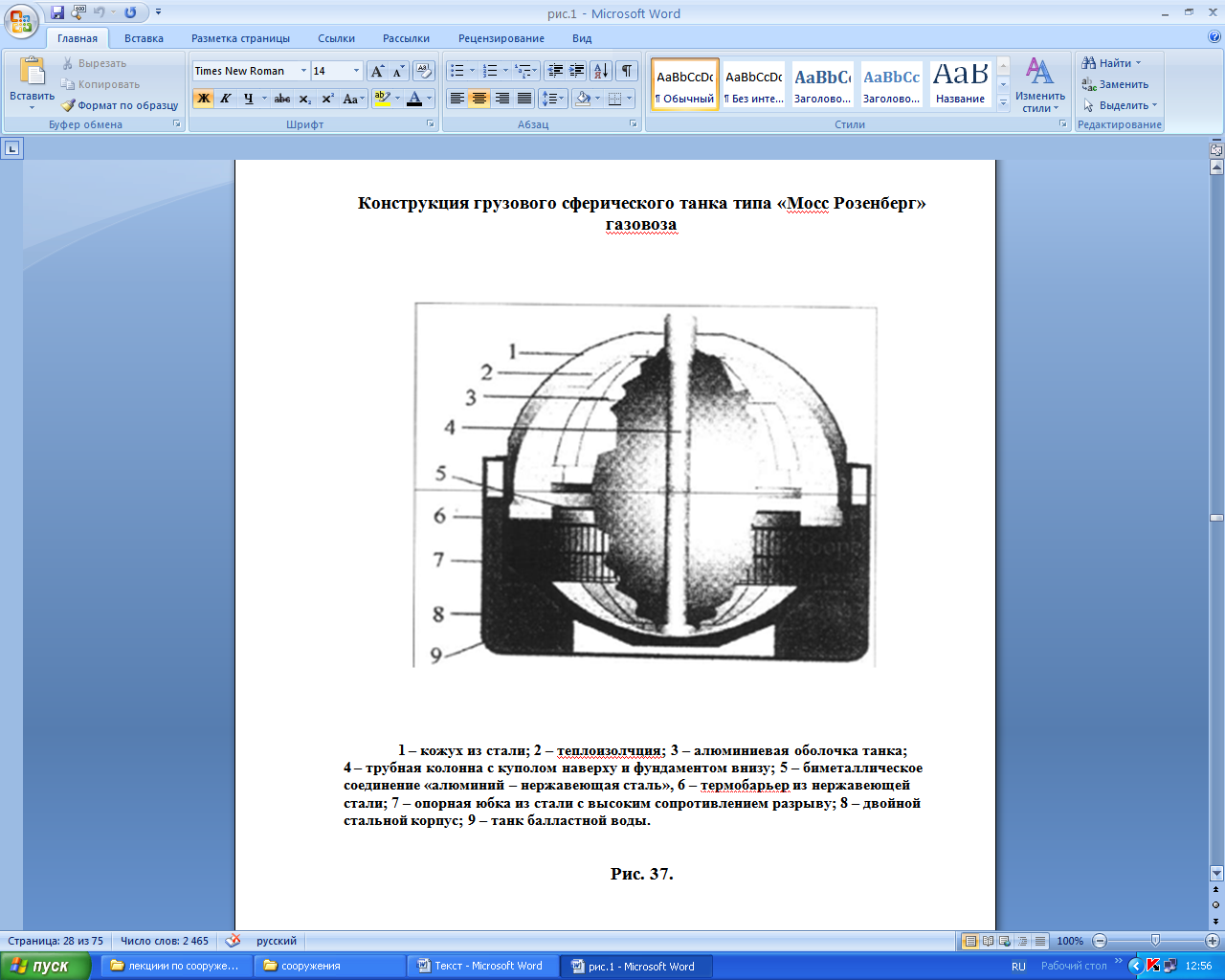The height and width of the screenshot is (980, 1225).
Task: Select the Обычный style
Action: click(x=685, y=84)
